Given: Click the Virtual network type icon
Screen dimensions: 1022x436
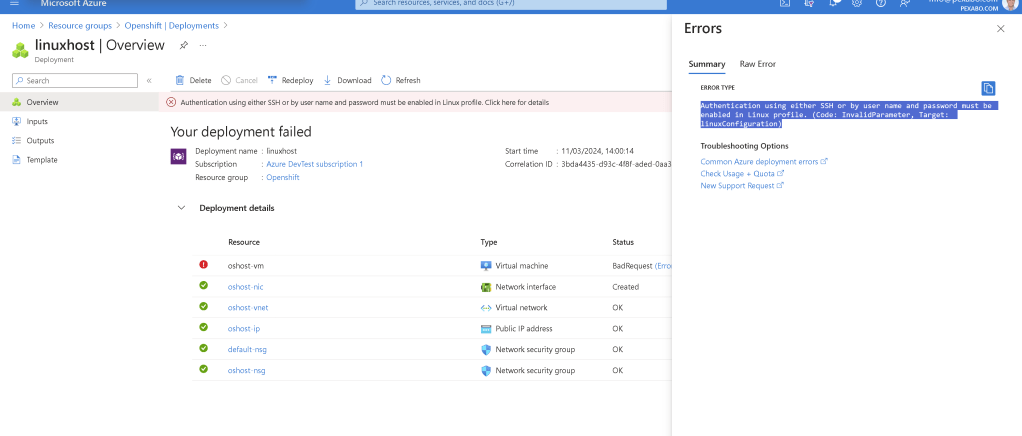Looking at the screenshot, I should (x=486, y=308).
